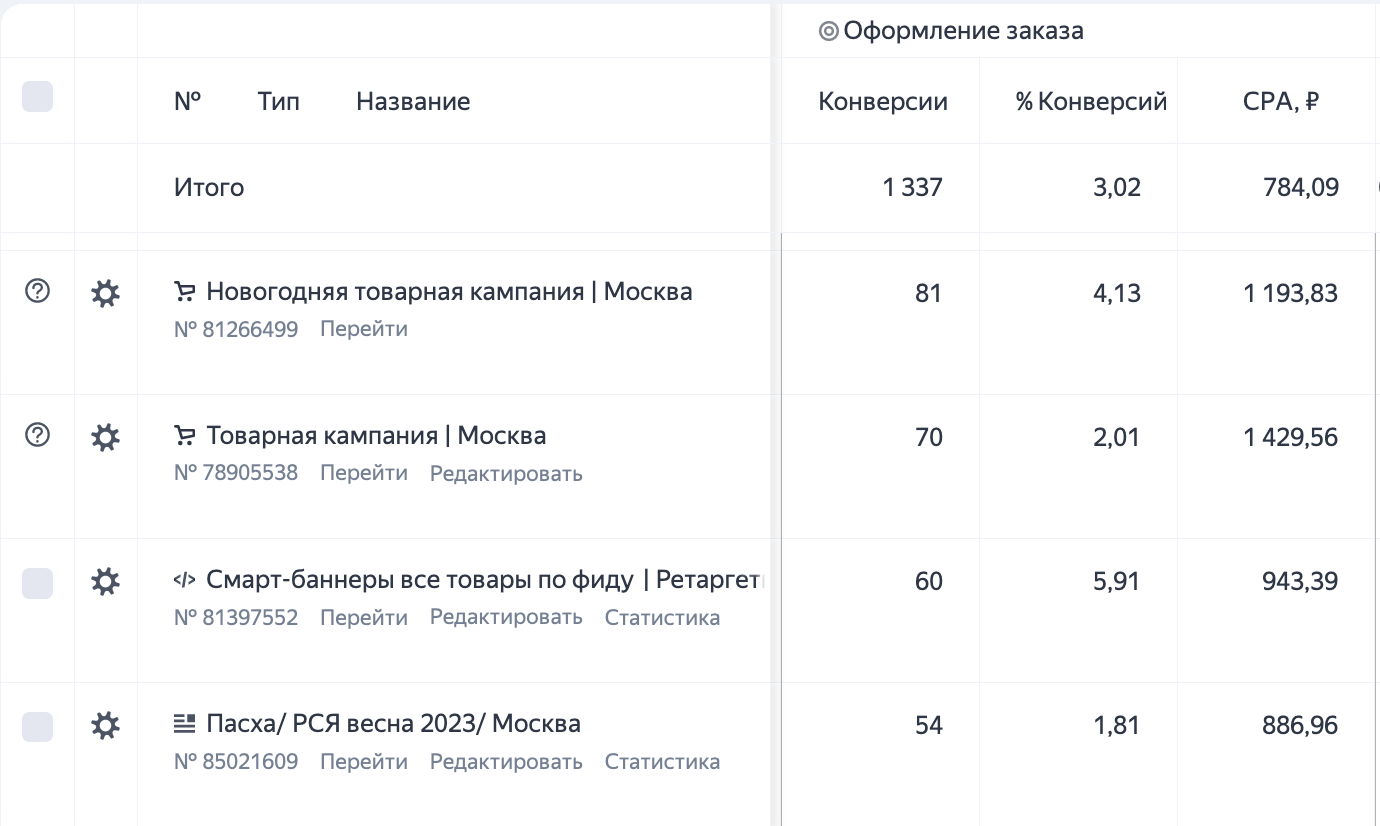Click question mark icon beside Новогодняя товарная кампания
1380x826 pixels.
coord(37,291)
